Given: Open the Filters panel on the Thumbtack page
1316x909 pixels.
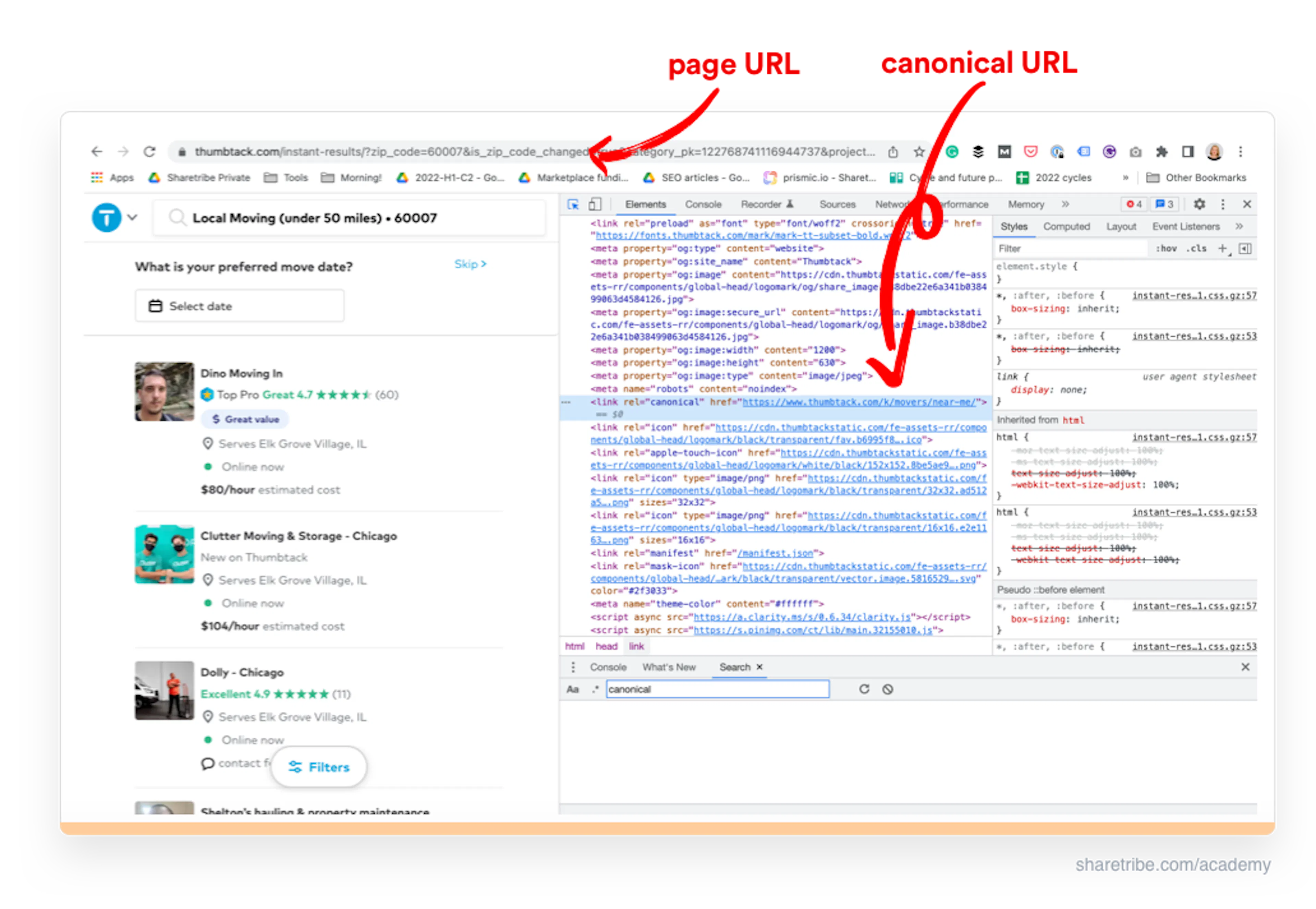Looking at the screenshot, I should click(x=319, y=767).
